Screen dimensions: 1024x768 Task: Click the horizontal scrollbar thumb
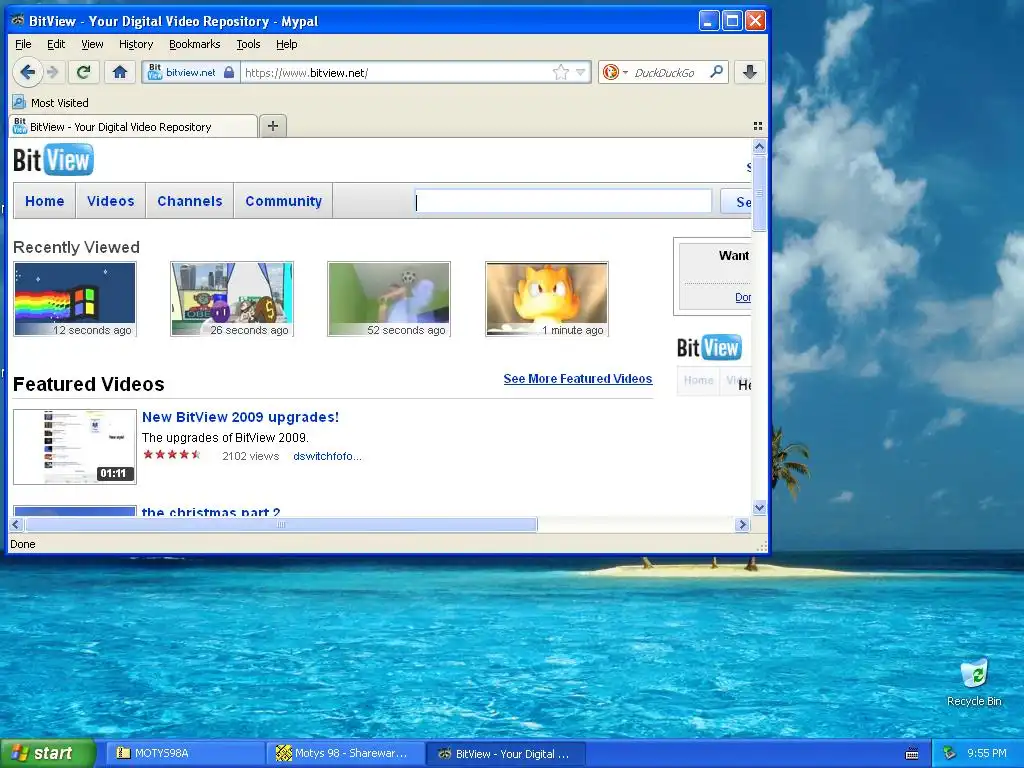click(281, 524)
